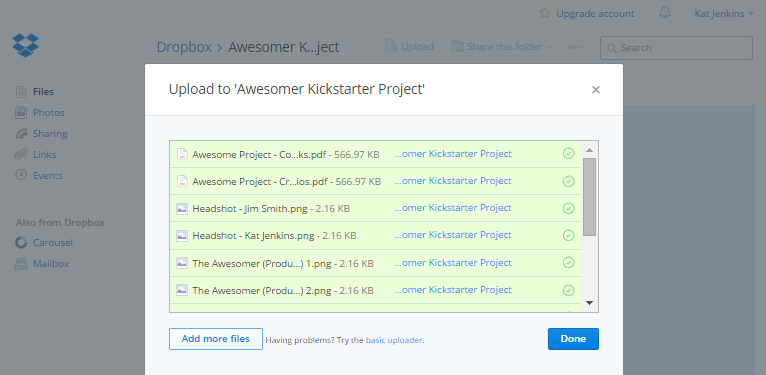Click the Upgrade account star icon
766x375 pixels.
pyautogui.click(x=545, y=13)
